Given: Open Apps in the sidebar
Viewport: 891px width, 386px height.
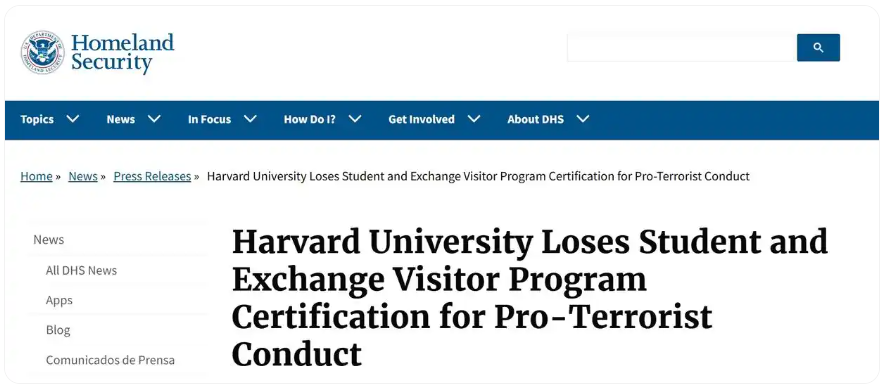Looking at the screenshot, I should [x=59, y=301].
